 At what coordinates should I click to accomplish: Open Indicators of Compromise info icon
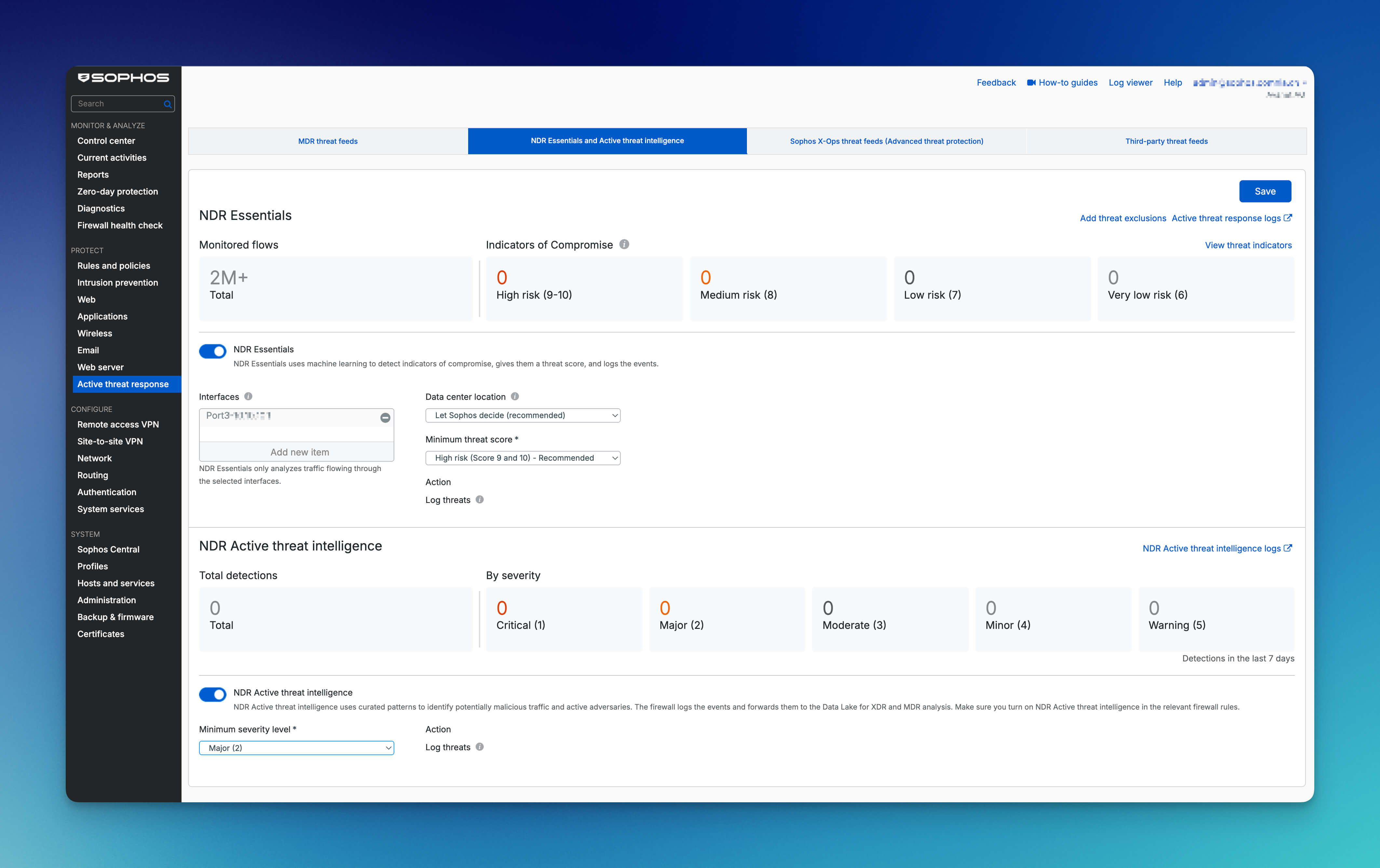pyautogui.click(x=624, y=245)
